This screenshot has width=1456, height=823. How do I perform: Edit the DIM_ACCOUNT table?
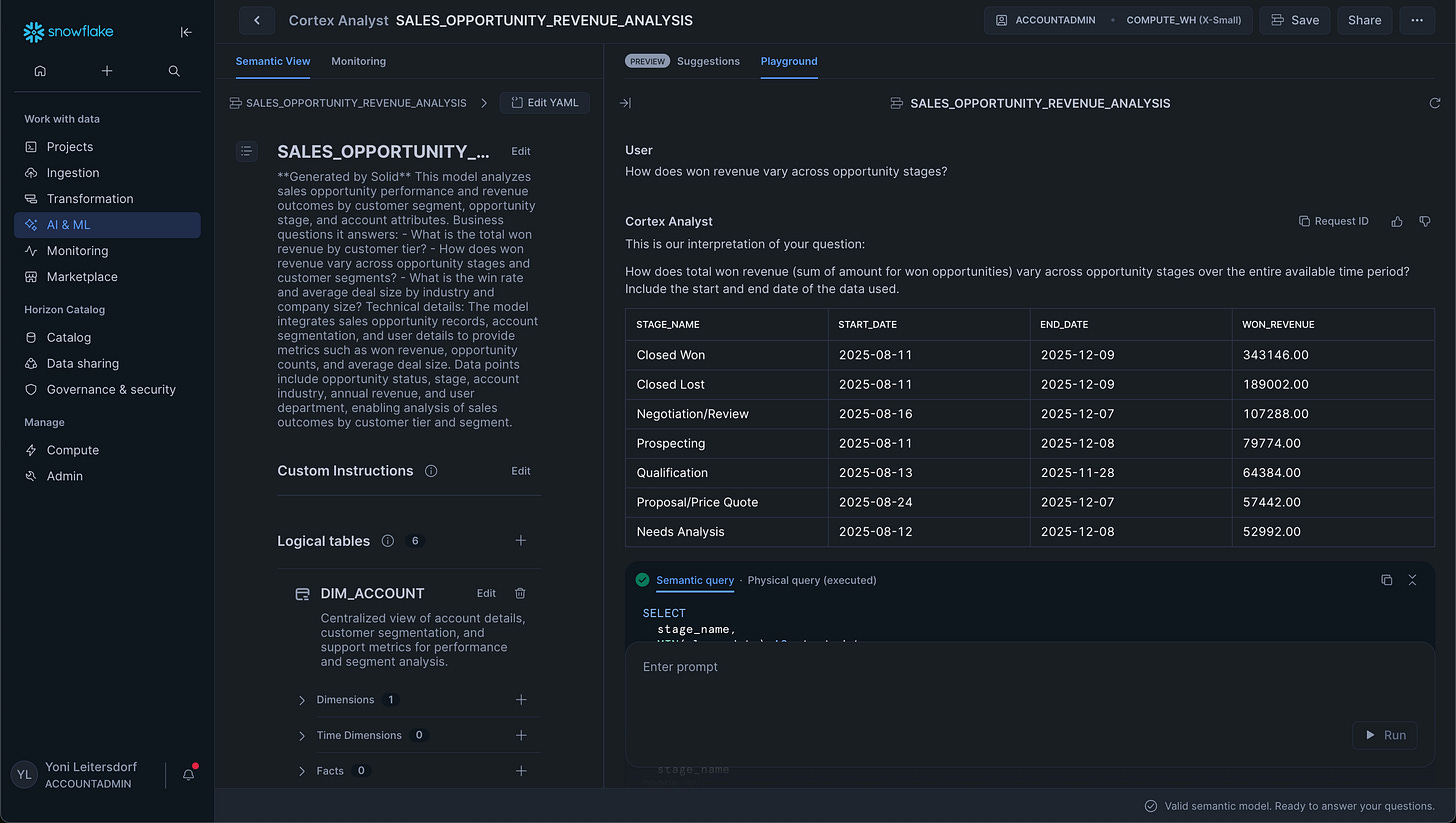coord(486,593)
